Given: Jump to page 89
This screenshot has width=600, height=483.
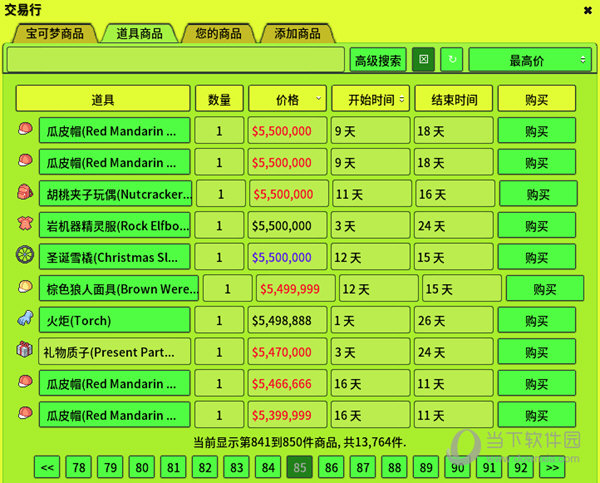Looking at the screenshot, I should [426, 467].
